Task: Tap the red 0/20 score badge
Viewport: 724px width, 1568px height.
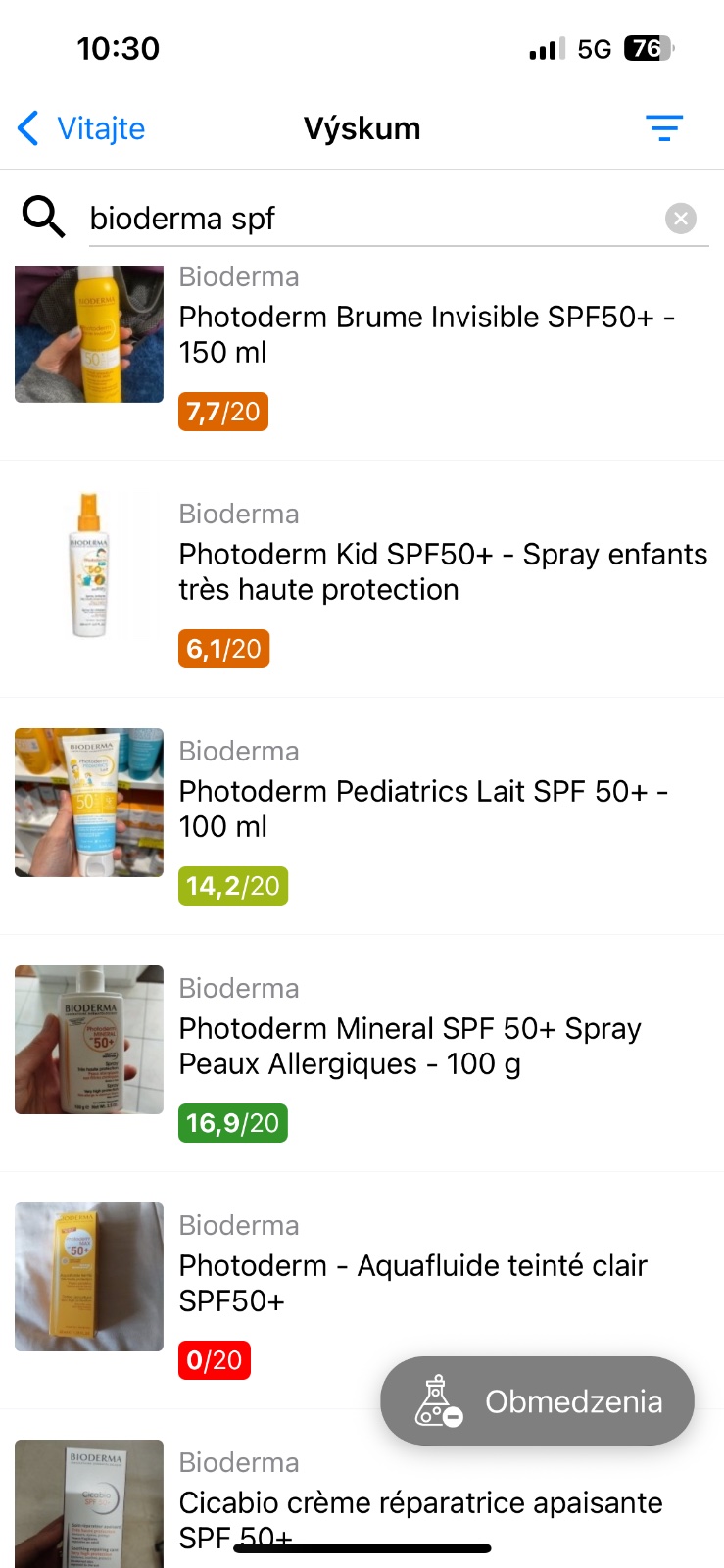Action: tap(214, 1360)
